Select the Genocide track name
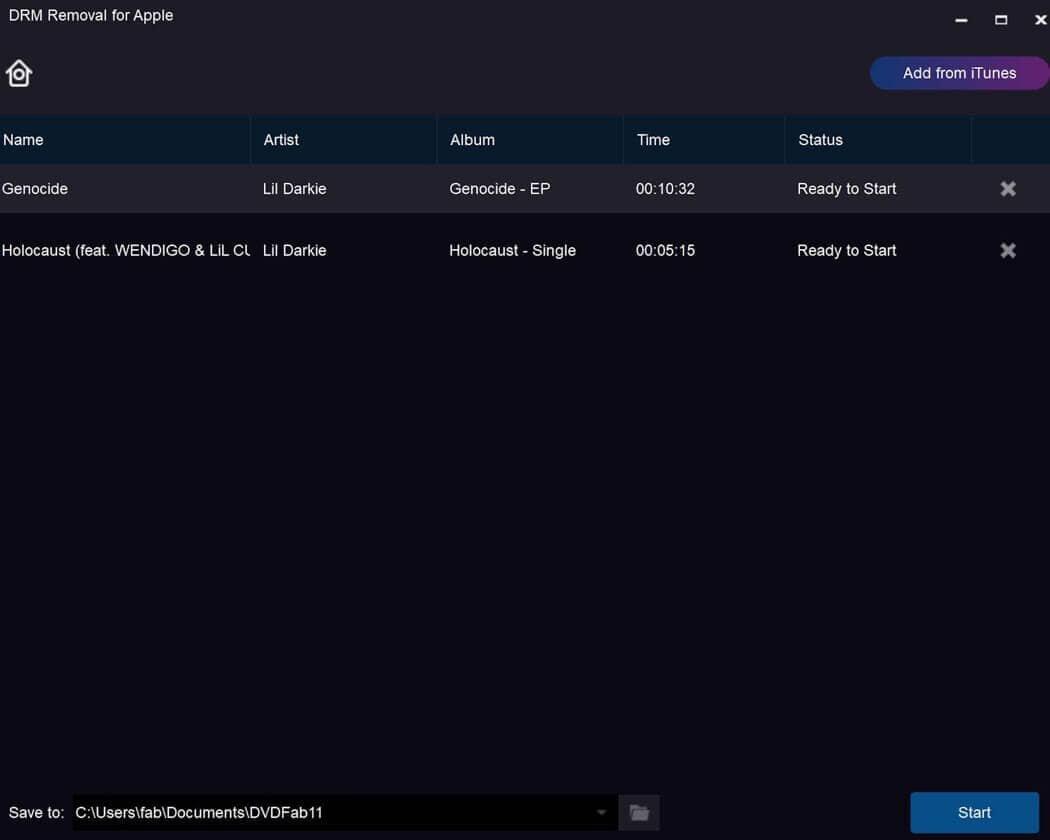 35,189
